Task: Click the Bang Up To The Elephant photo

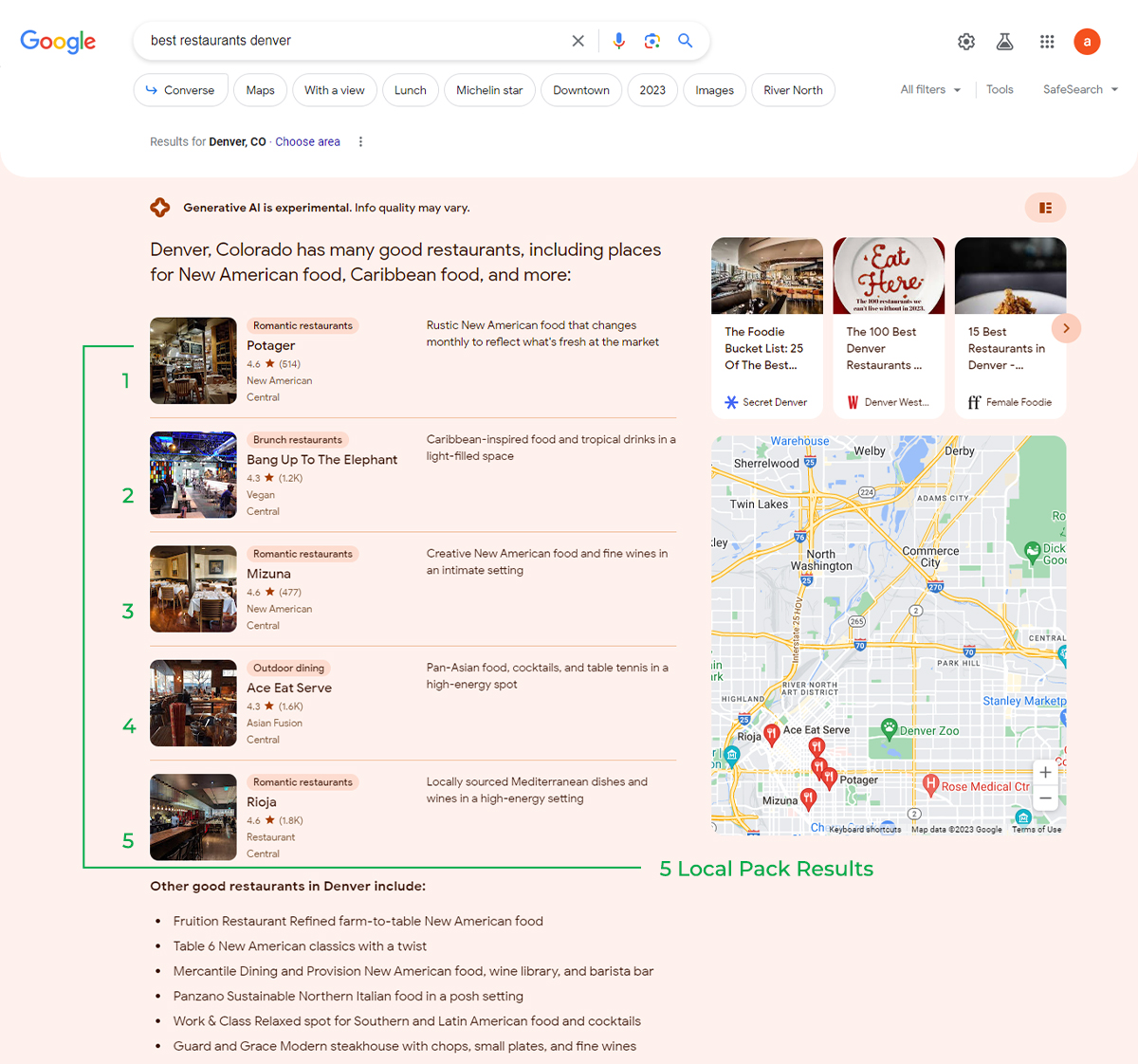Action: pos(193,475)
